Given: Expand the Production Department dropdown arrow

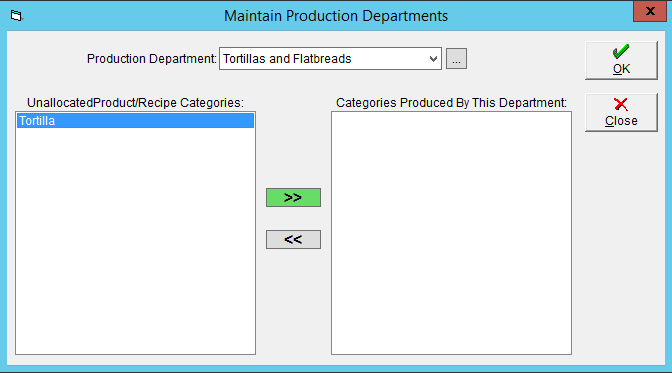Looking at the screenshot, I should [433, 59].
